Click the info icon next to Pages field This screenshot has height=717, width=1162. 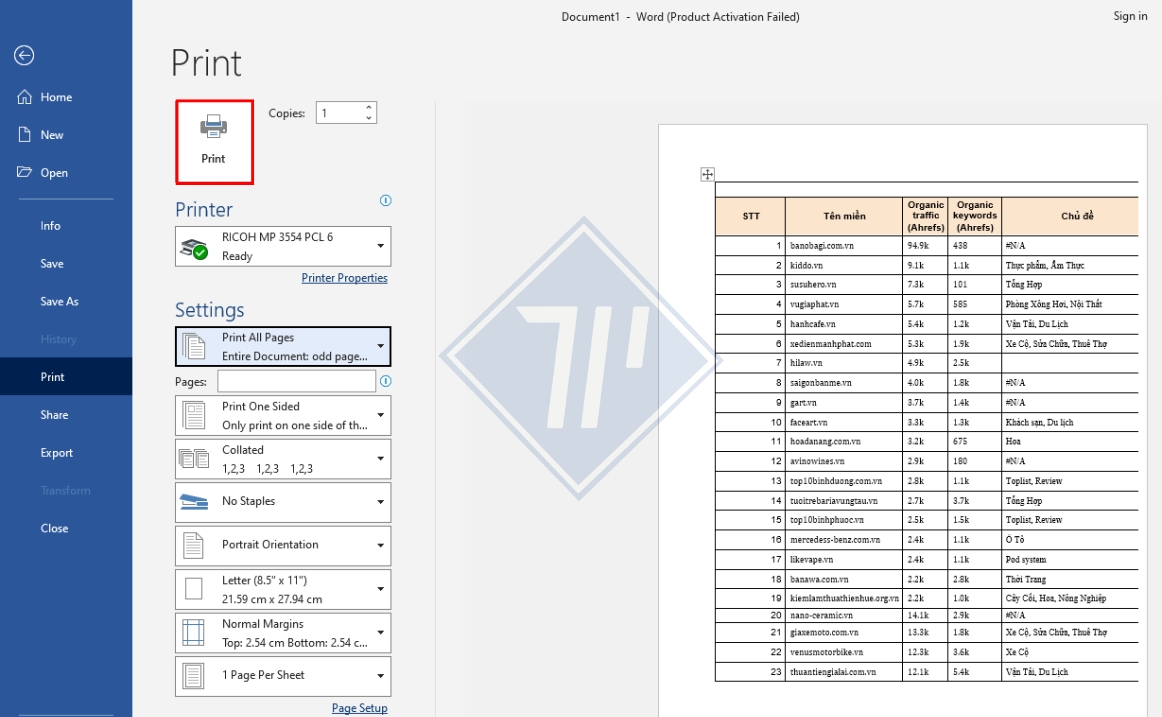(x=386, y=381)
